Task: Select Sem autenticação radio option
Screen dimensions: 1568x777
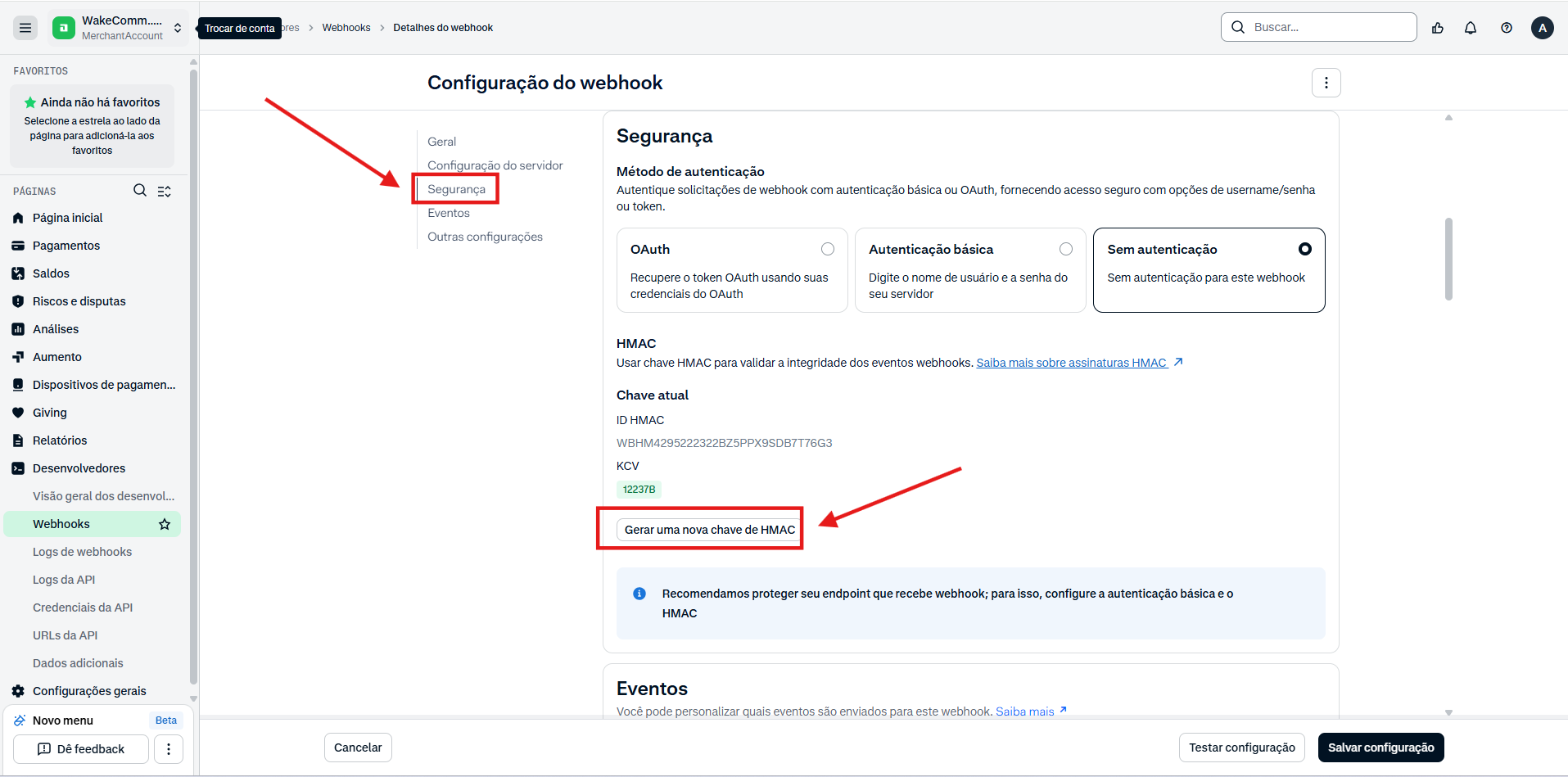Action: tap(1209, 270)
